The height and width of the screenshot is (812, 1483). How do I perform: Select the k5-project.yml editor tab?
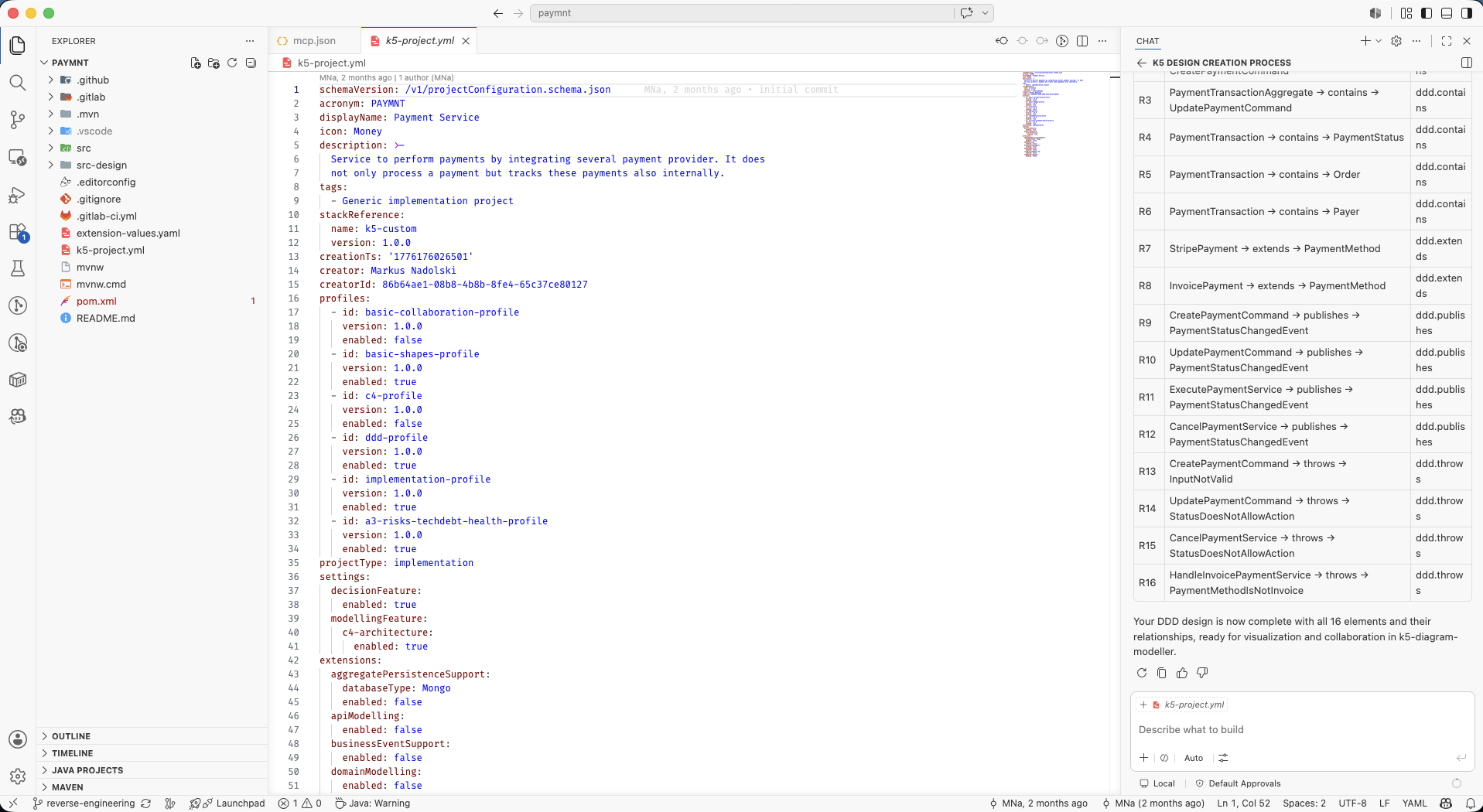[x=419, y=41]
